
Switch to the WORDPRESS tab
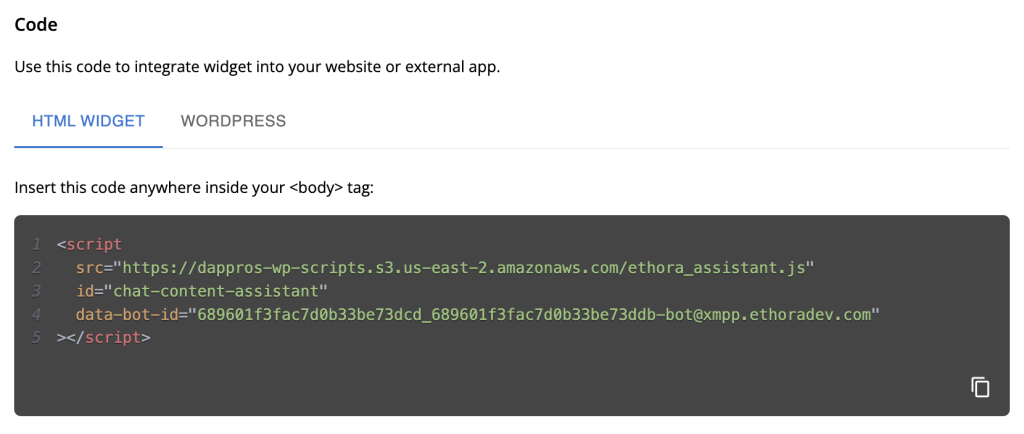[x=233, y=121]
